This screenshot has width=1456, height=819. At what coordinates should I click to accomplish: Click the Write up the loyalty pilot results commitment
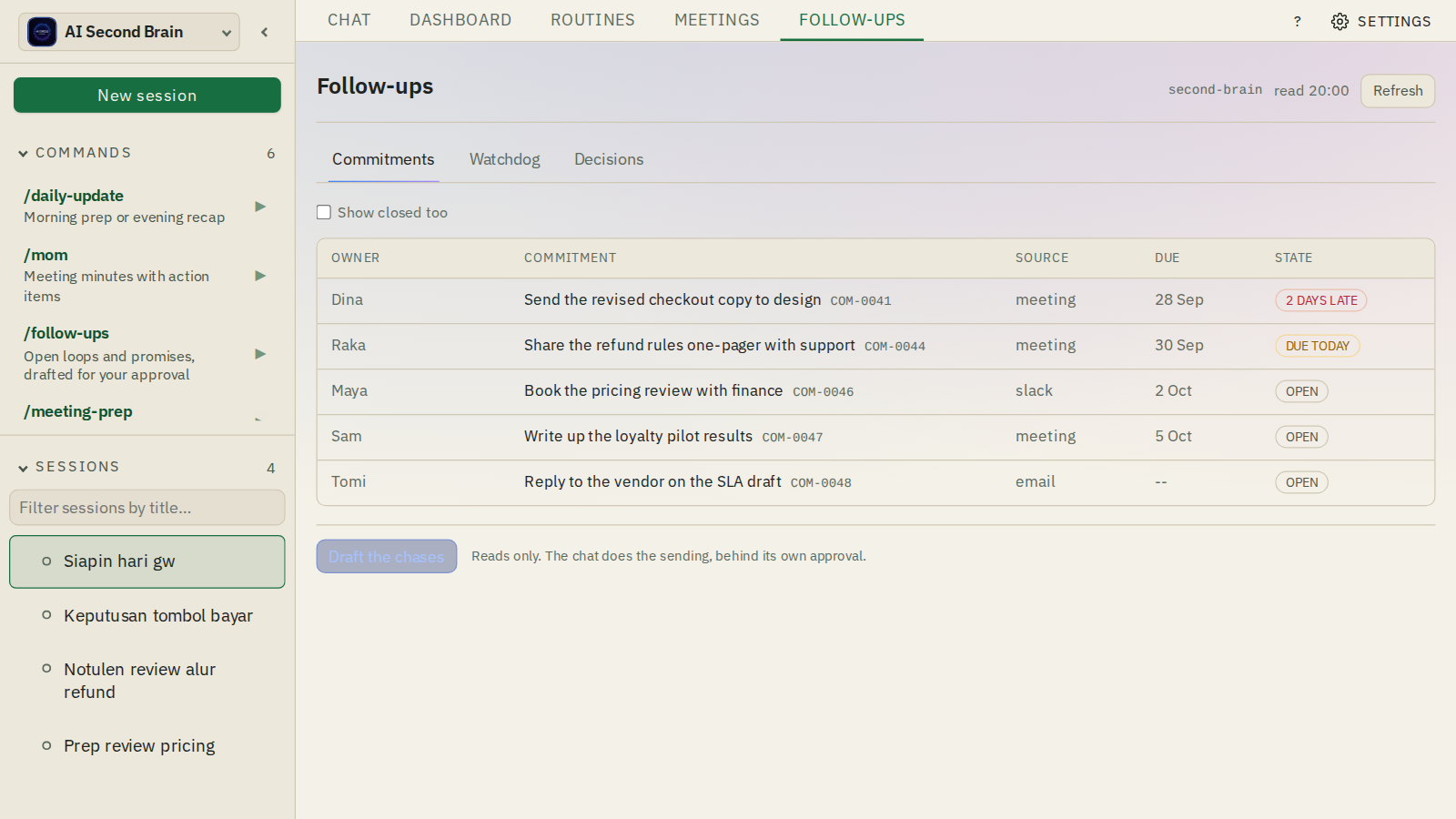[x=638, y=436]
